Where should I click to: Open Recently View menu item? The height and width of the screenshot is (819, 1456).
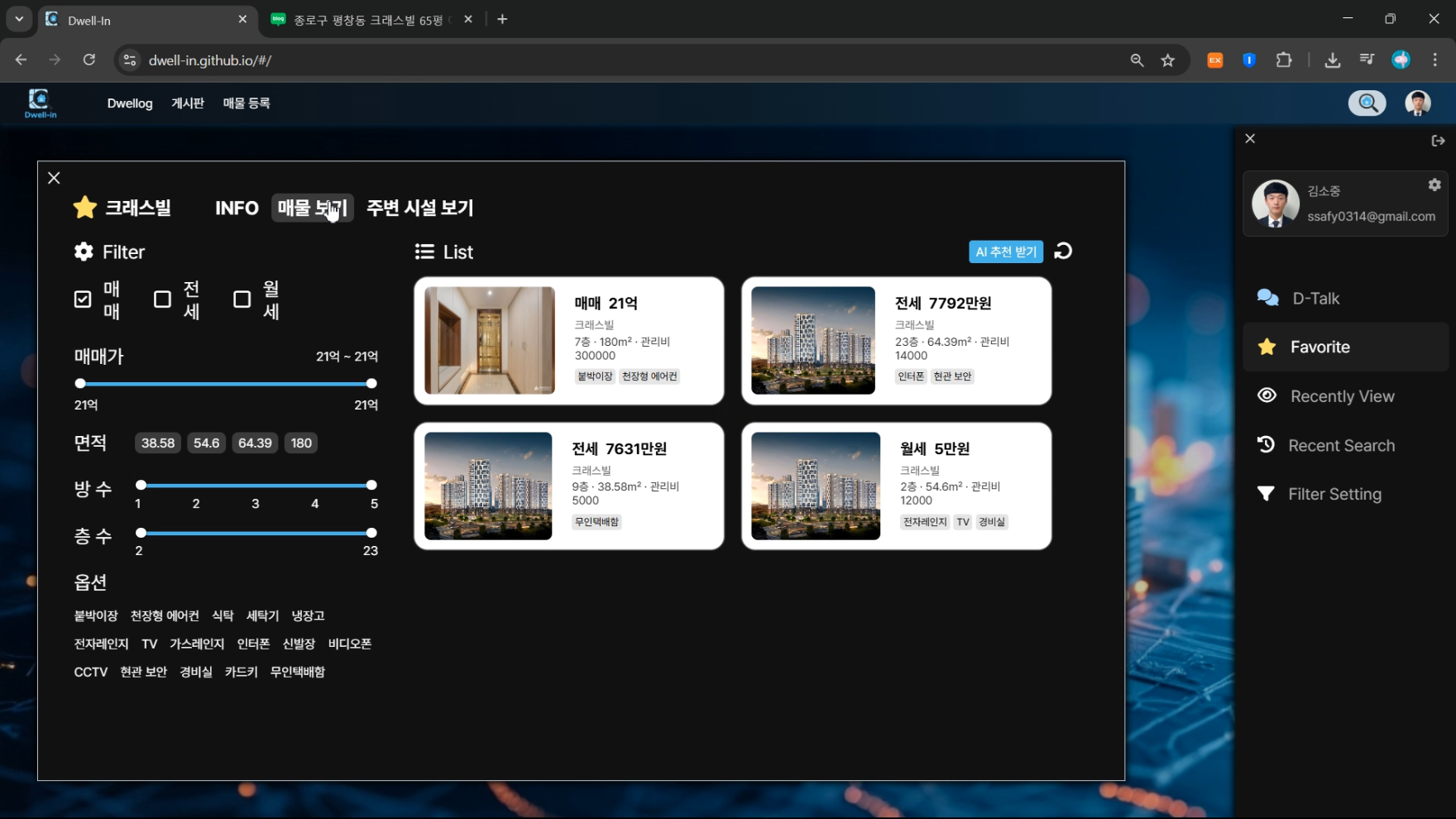(1346, 396)
